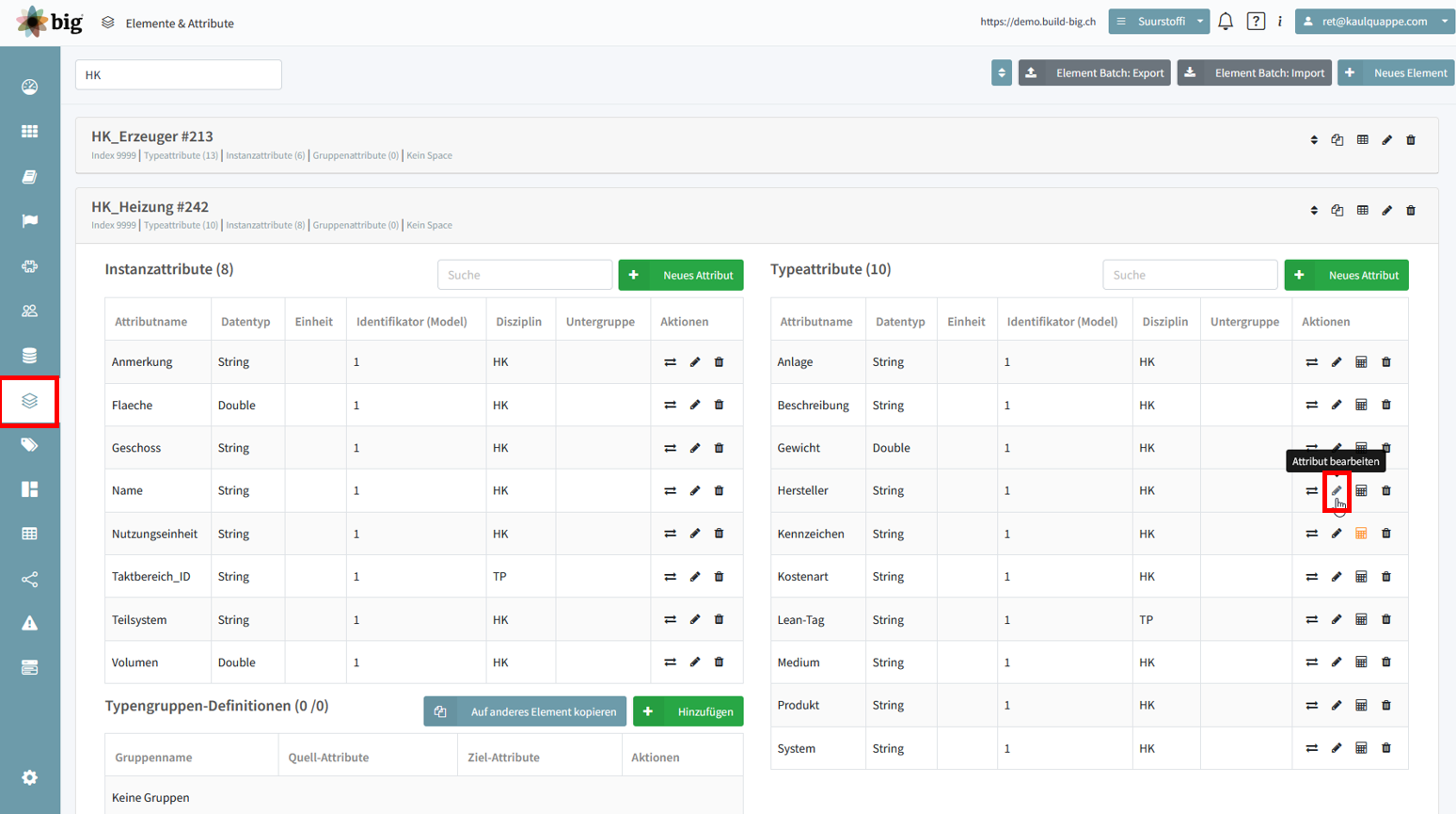Screen dimensions: 1456x814
Task: Open the ret@kaulquappe.com user menu
Action: click(x=1375, y=22)
